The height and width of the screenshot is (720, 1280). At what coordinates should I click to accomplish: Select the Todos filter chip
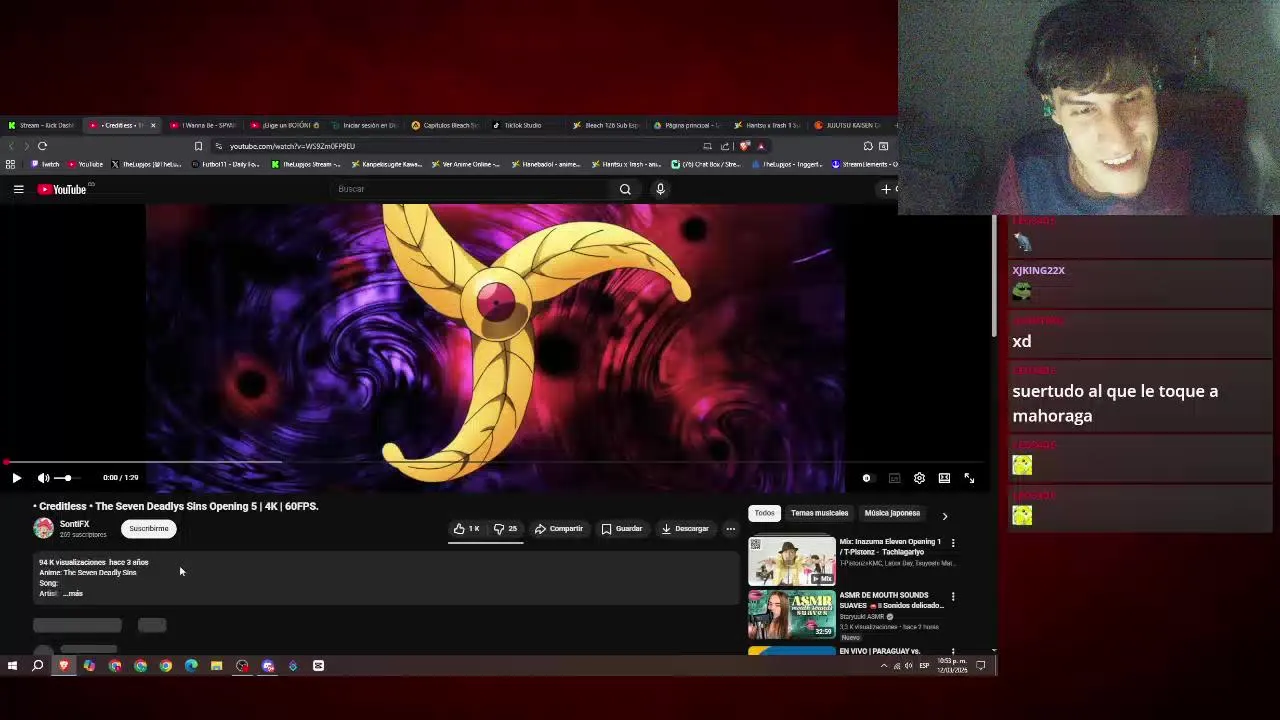764,513
